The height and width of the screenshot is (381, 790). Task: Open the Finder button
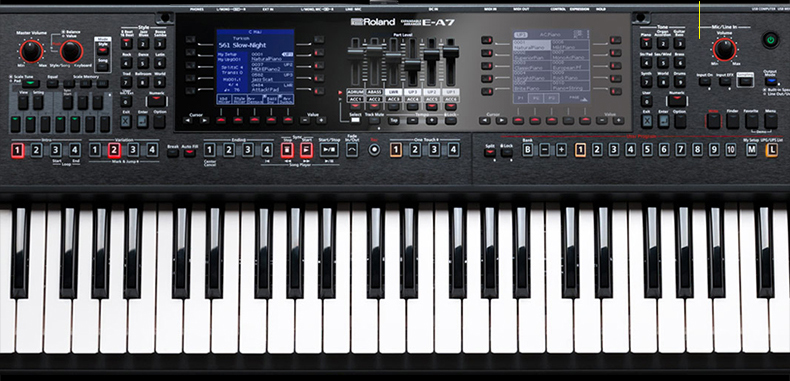[733, 121]
